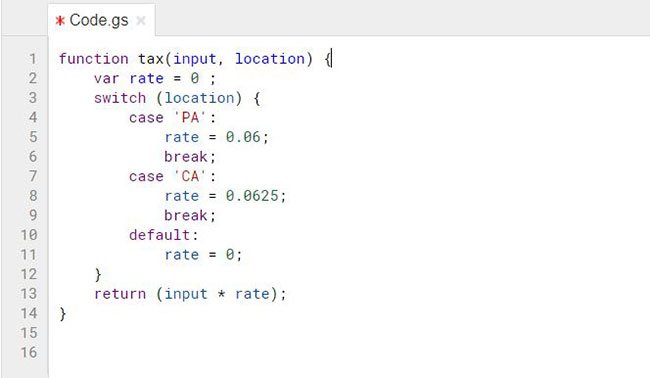Click line number 7 in gutter
Viewport: 650px width, 378px height.
pyautogui.click(x=33, y=176)
